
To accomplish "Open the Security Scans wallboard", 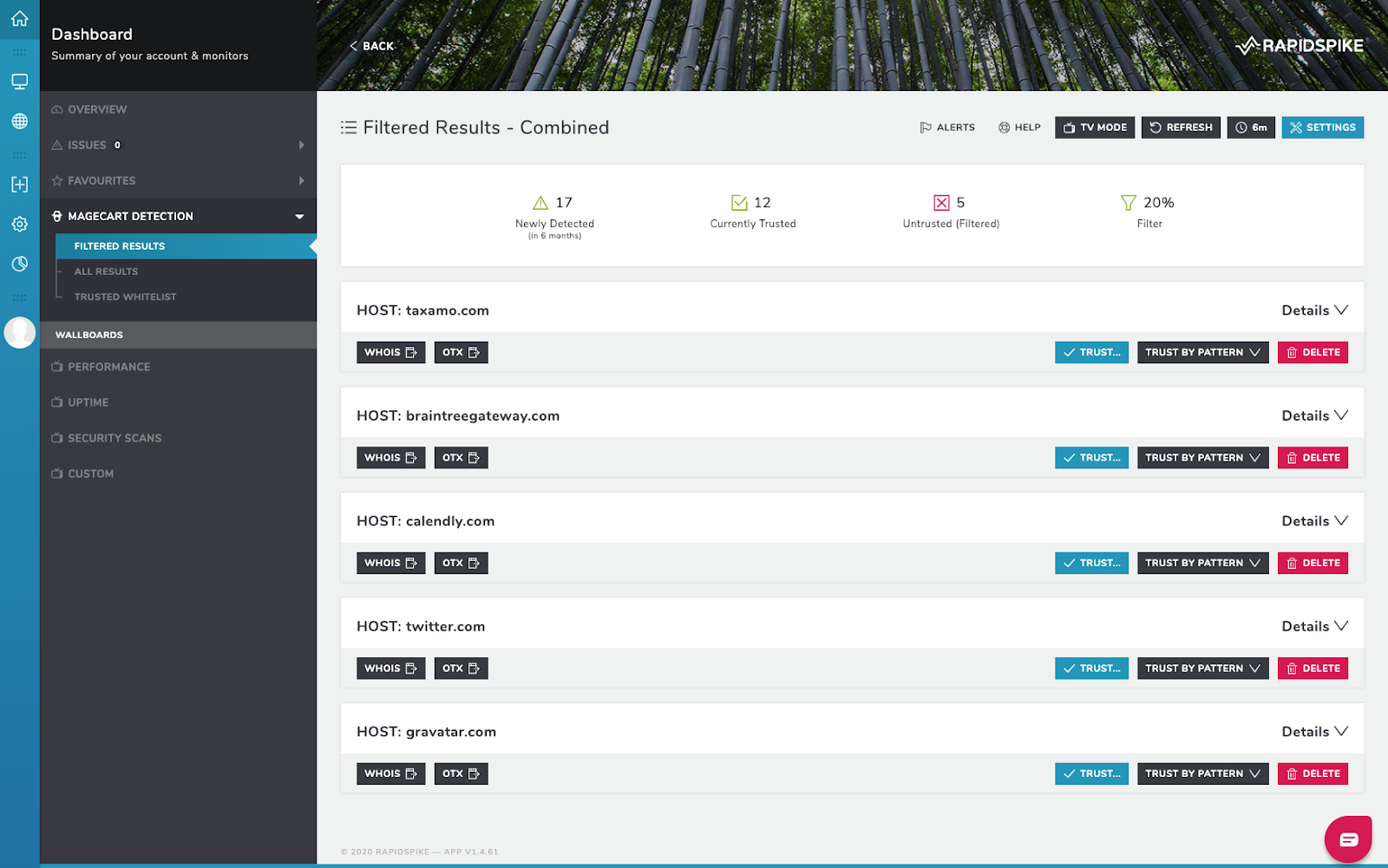I will (x=178, y=438).
